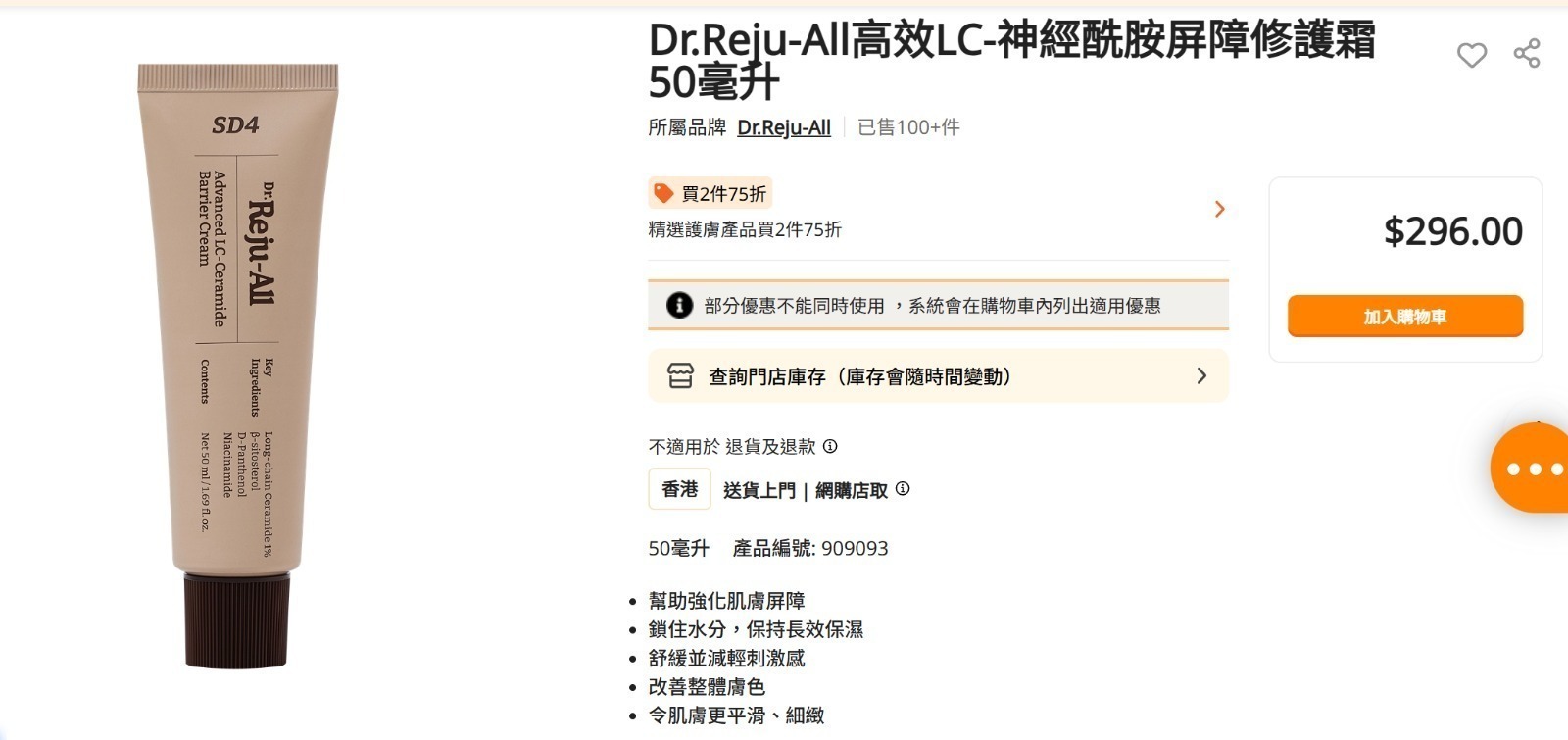Click the info icon beside 部分優惠不能同時使用
The width and height of the screenshot is (1568, 740).
(679, 305)
